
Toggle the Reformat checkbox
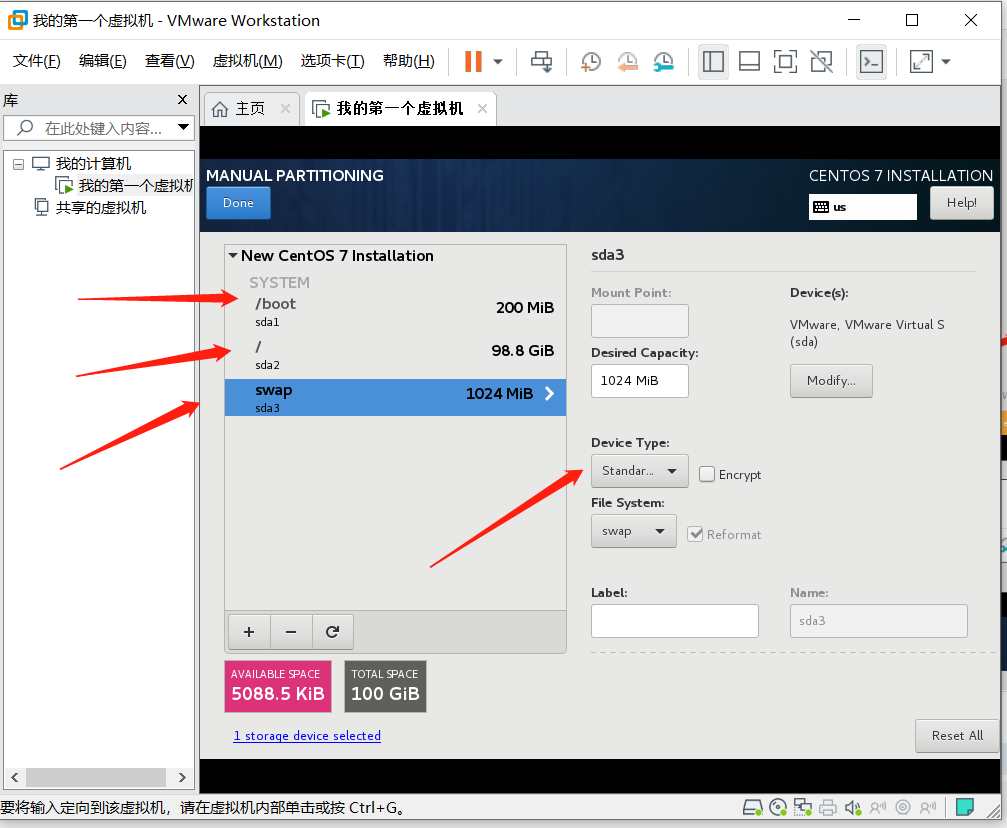coord(695,534)
